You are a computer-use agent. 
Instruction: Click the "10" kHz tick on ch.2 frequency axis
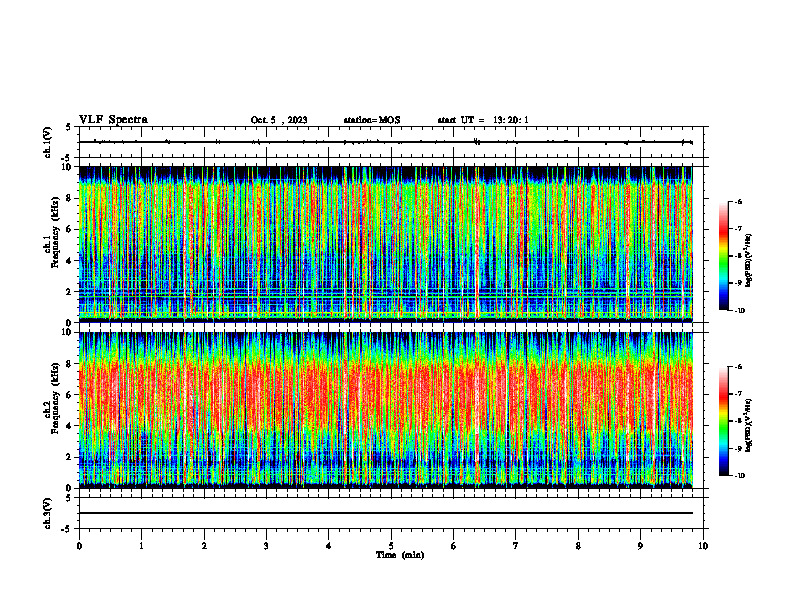coord(67,332)
